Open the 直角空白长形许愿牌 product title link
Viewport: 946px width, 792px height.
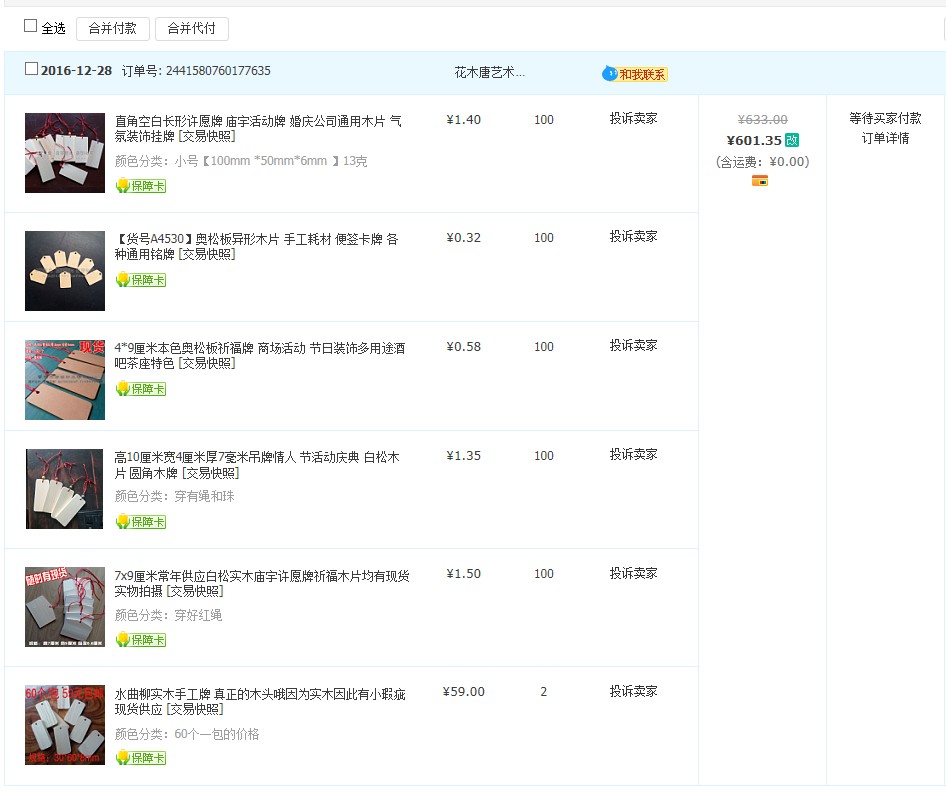click(258, 128)
